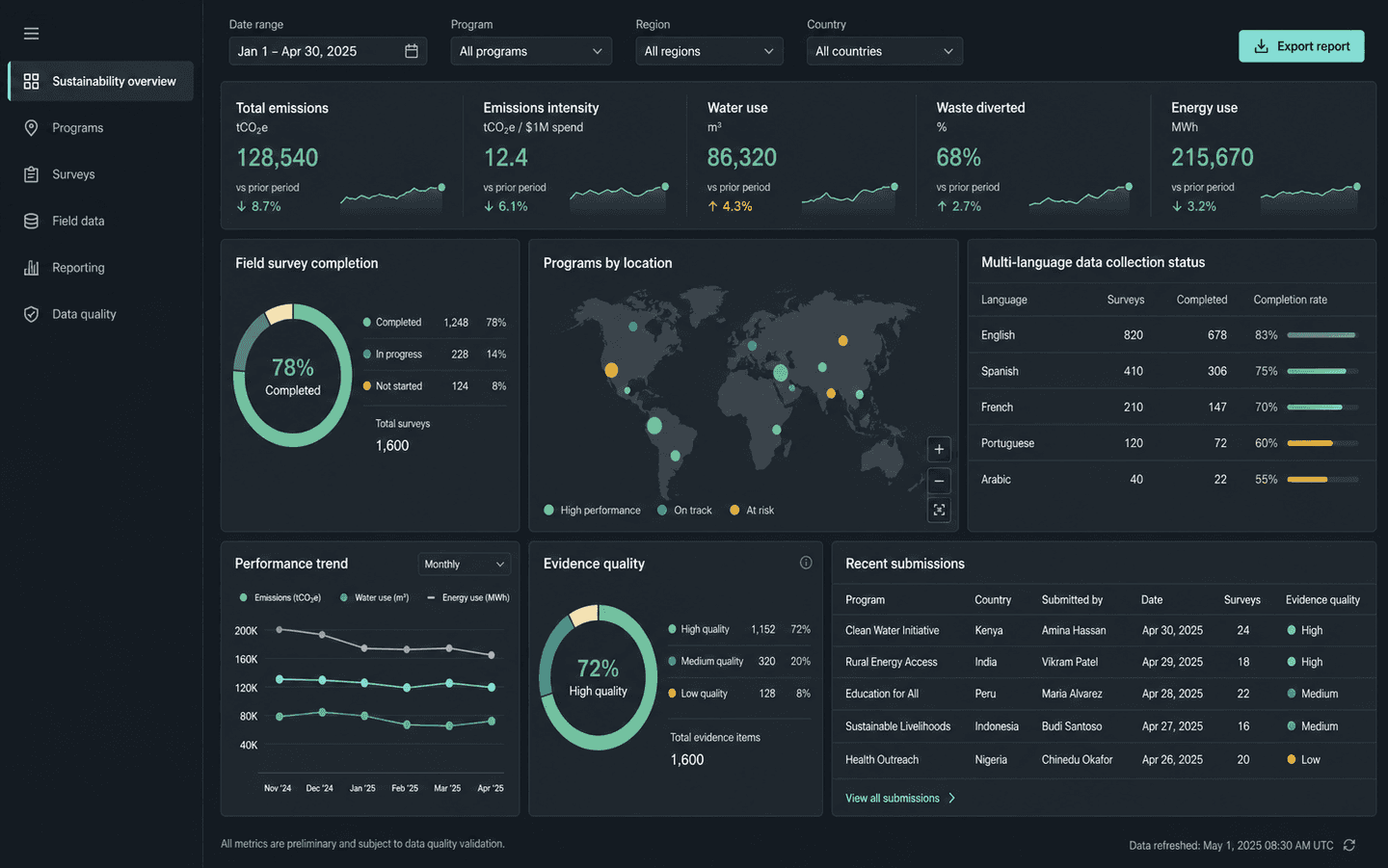Click the Reporting bar chart icon
This screenshot has width=1388, height=868.
(x=31, y=268)
